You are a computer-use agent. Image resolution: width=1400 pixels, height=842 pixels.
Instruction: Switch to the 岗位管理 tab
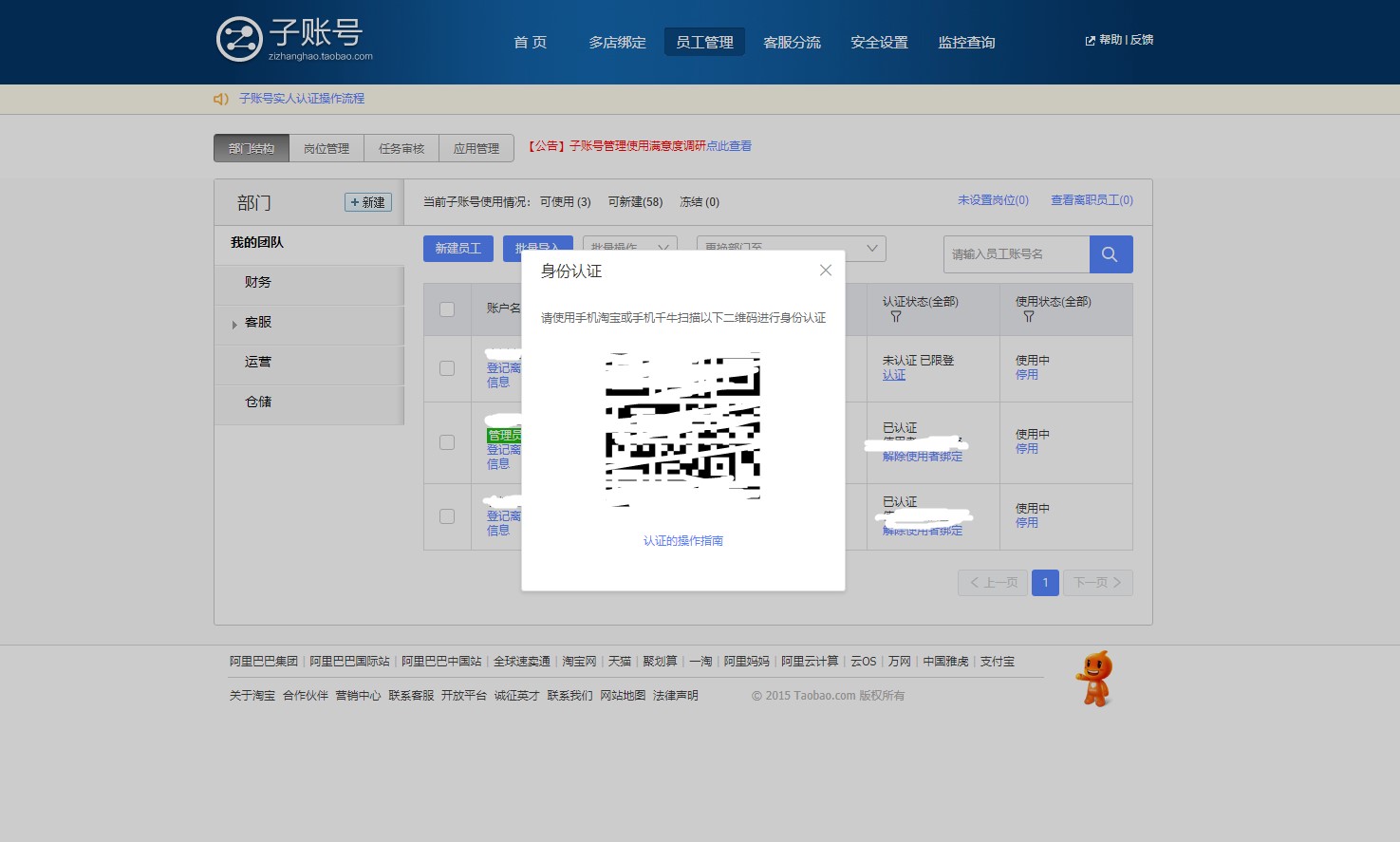pyautogui.click(x=326, y=148)
